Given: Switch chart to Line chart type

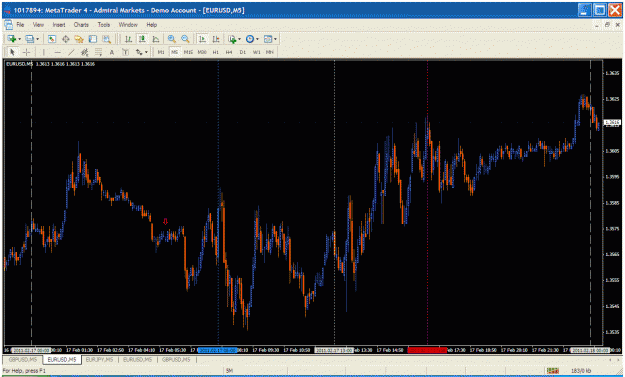Looking at the screenshot, I should pyautogui.click(x=155, y=39).
